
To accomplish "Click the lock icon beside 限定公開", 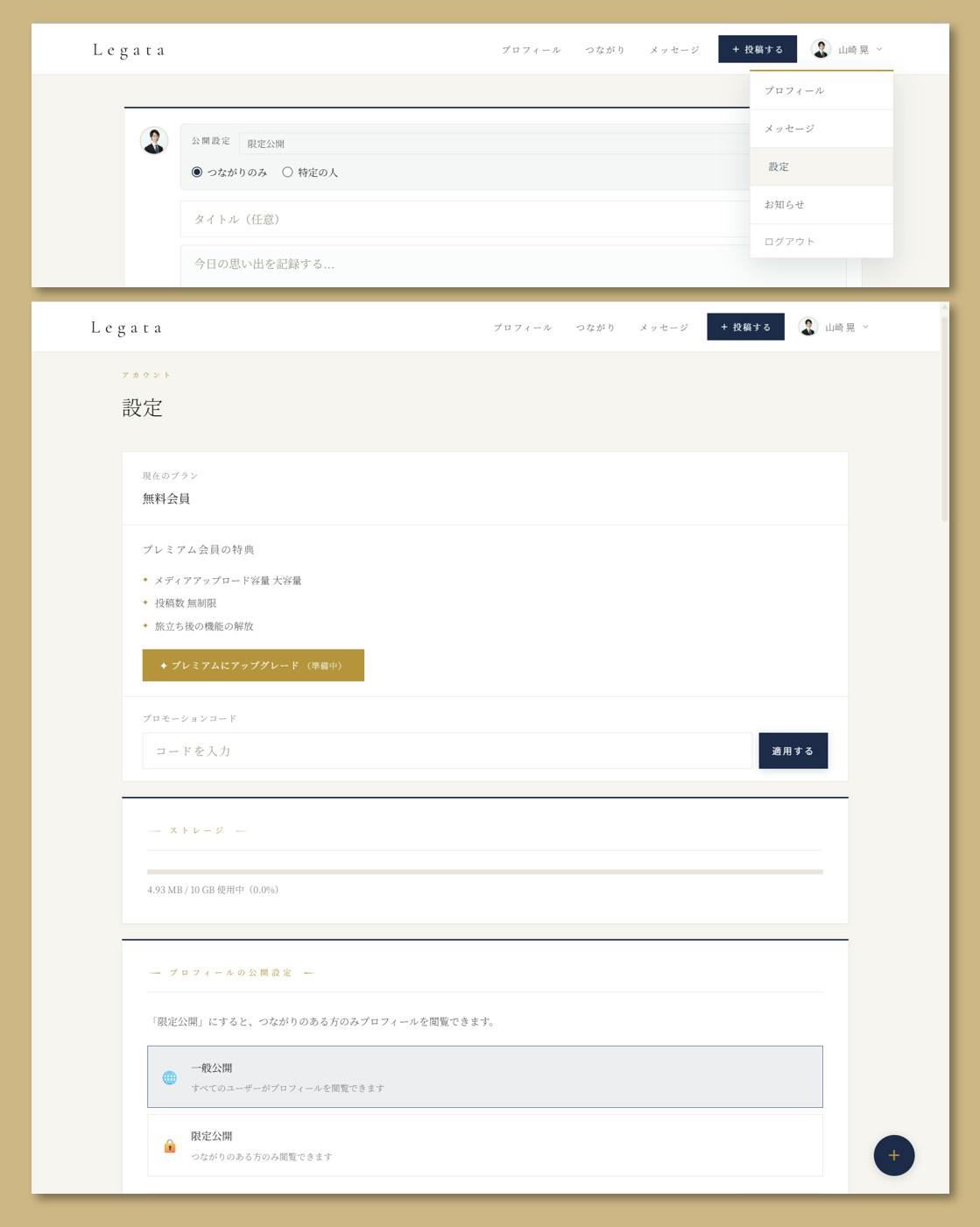I will coord(170,1146).
